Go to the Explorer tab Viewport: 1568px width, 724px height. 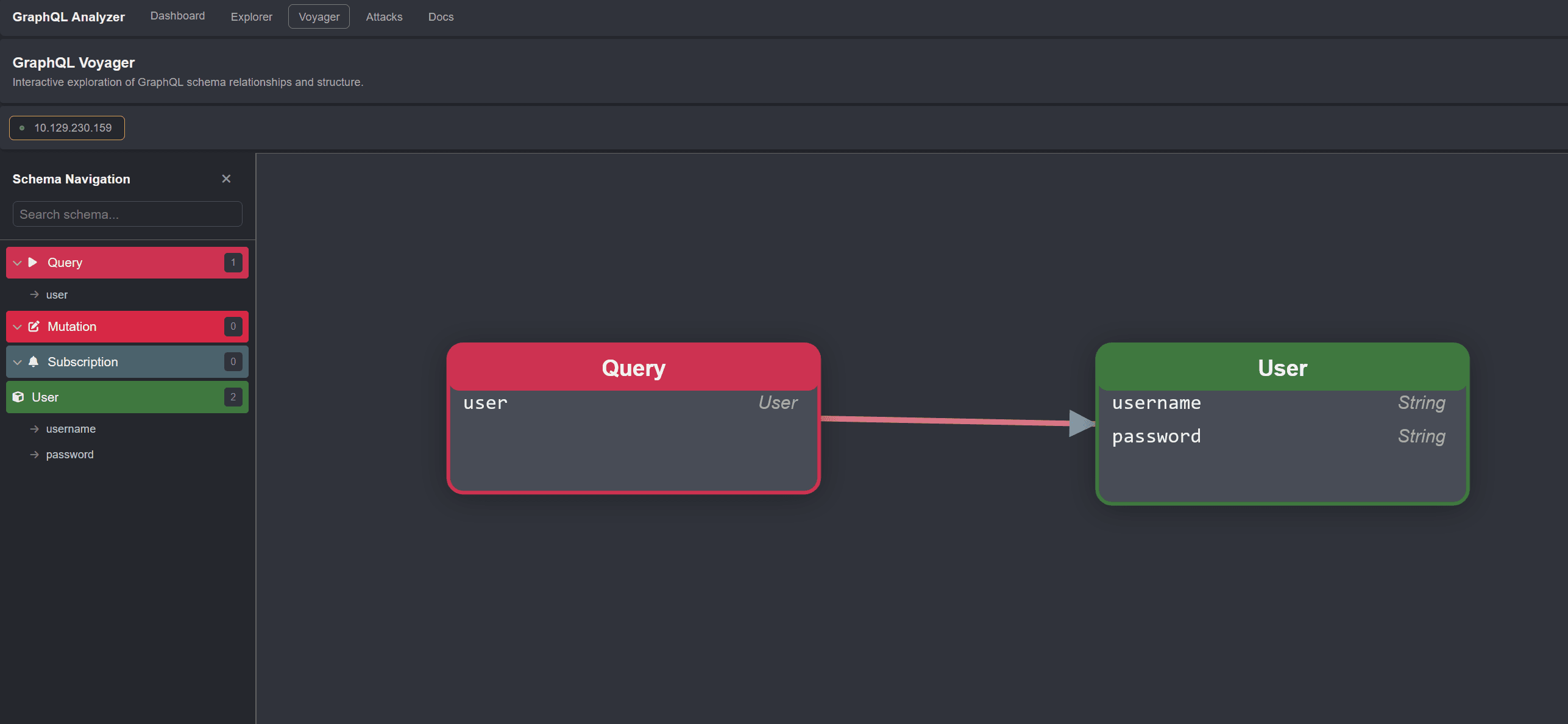[251, 16]
